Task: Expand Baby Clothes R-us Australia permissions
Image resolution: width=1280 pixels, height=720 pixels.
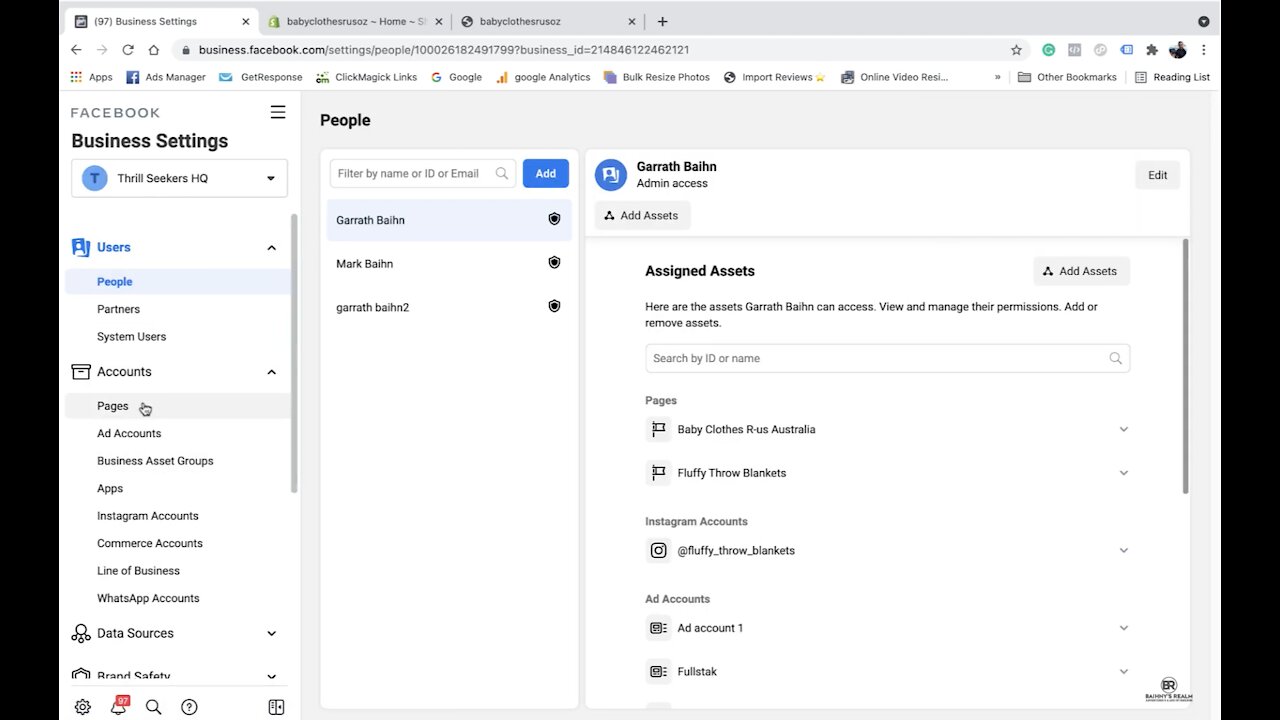Action: pos(1123,429)
